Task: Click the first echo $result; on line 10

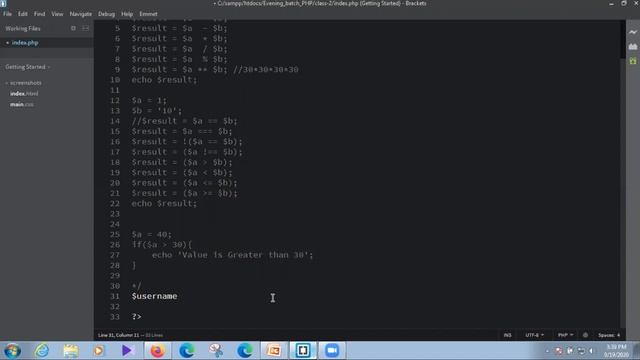Action: 164,80
